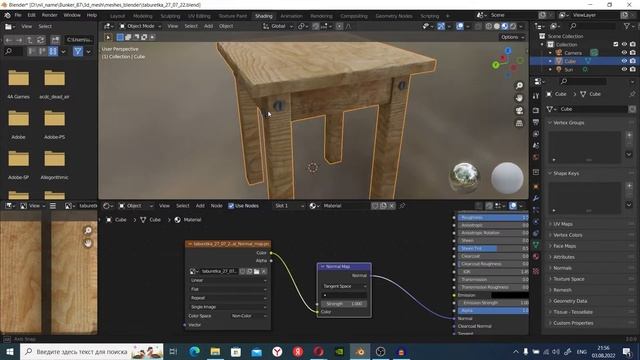The height and width of the screenshot is (360, 640).
Task: Select wireframe viewport shading mode
Action: click(489, 26)
